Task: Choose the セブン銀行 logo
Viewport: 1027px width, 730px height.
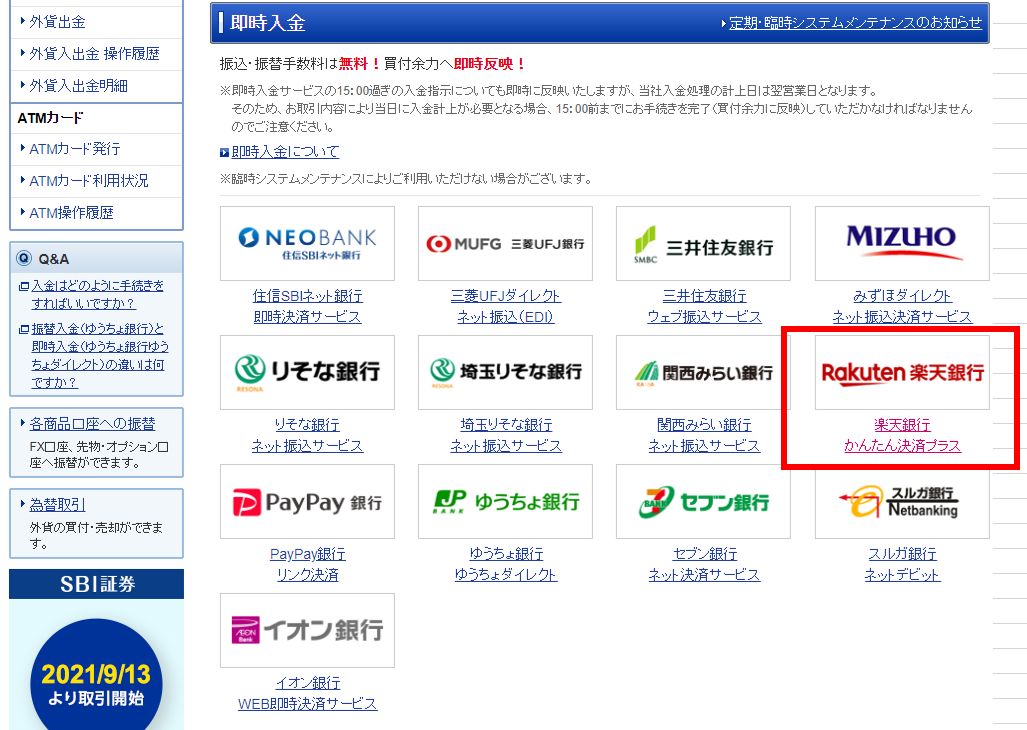Action: point(703,502)
